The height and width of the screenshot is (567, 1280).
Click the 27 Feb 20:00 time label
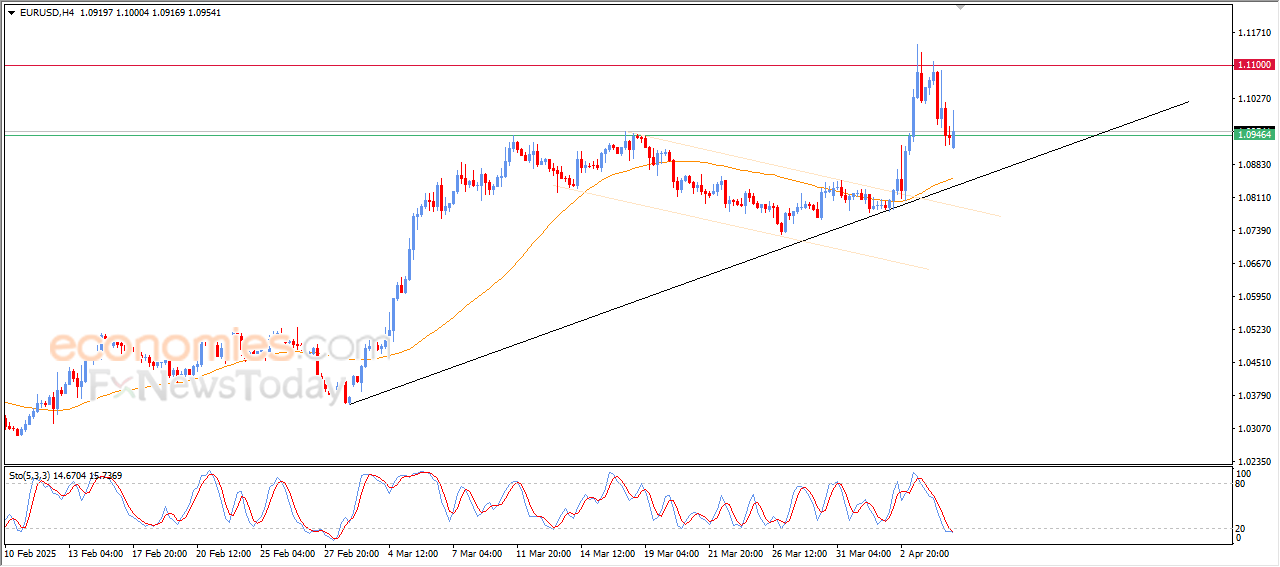coord(353,552)
